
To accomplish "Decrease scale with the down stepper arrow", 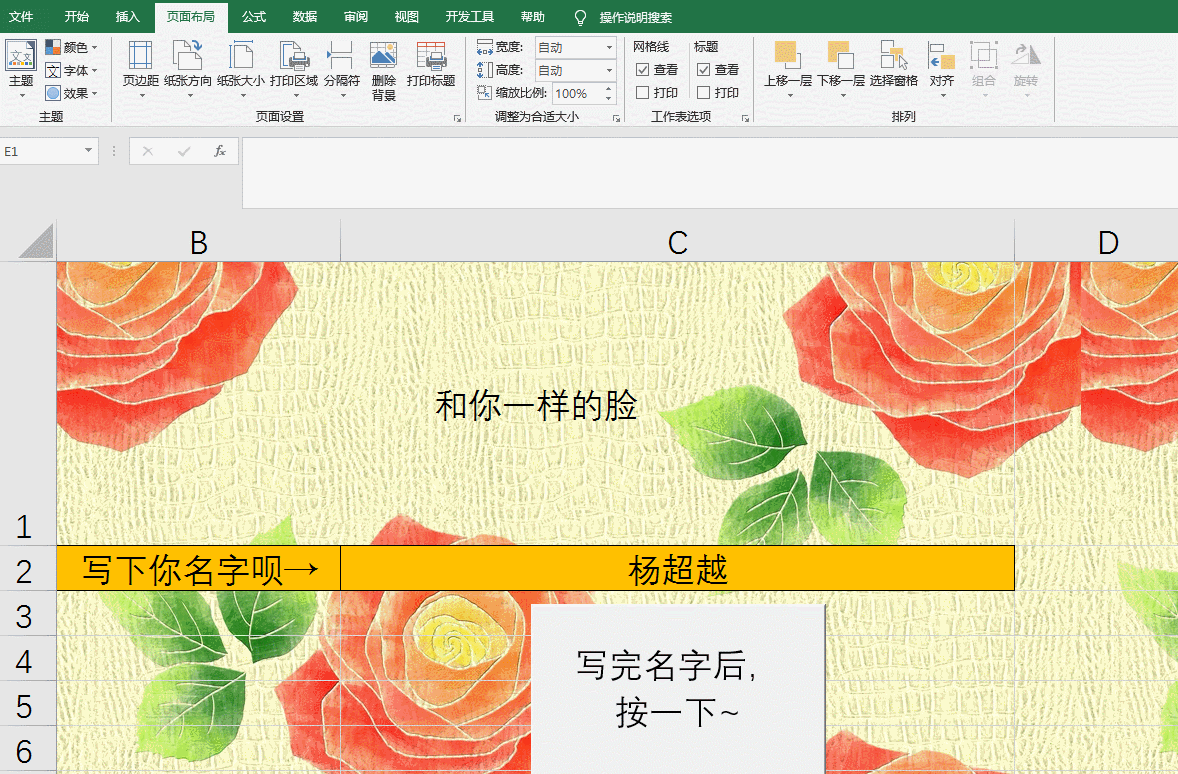I will [609, 99].
